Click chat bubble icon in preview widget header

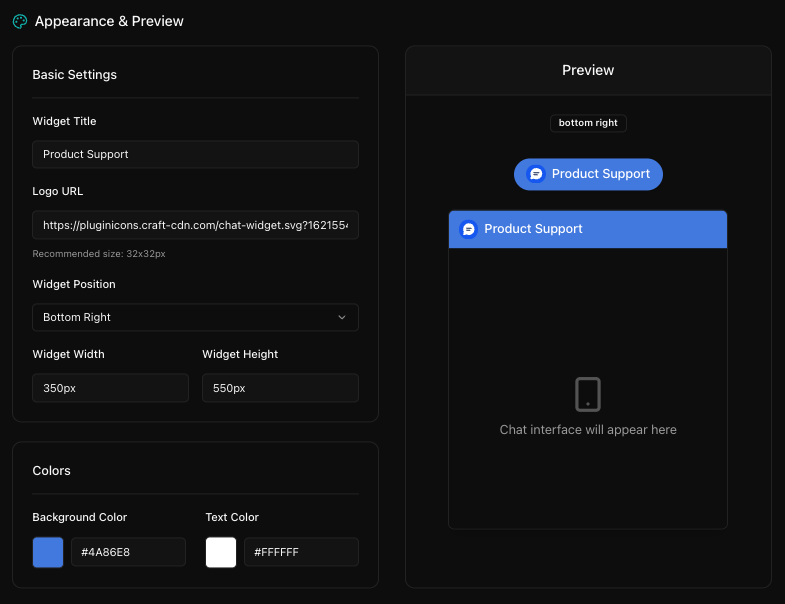469,229
